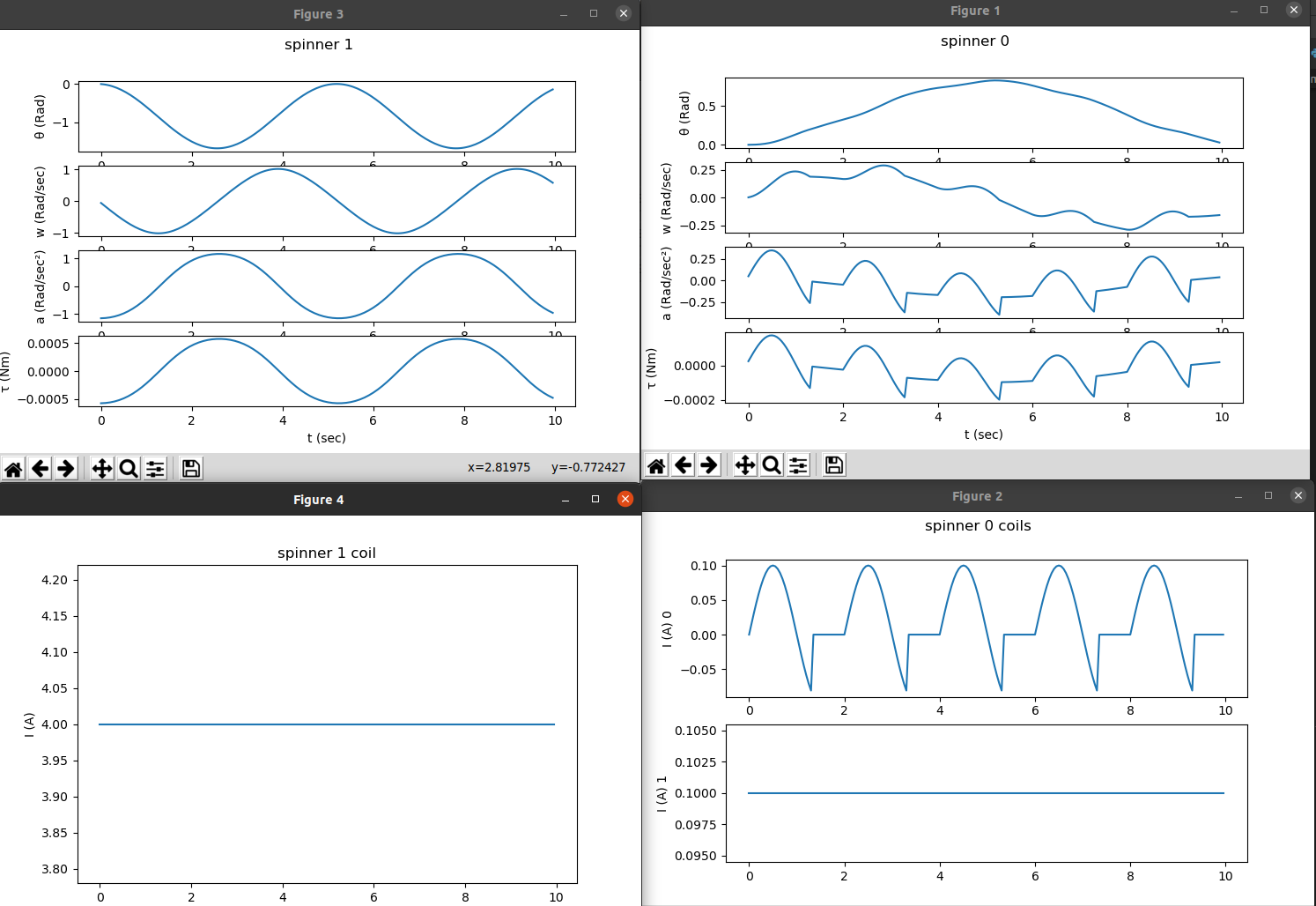Click 't (sec)' axis label in Figure 3
1316x906 pixels.
click(327, 438)
